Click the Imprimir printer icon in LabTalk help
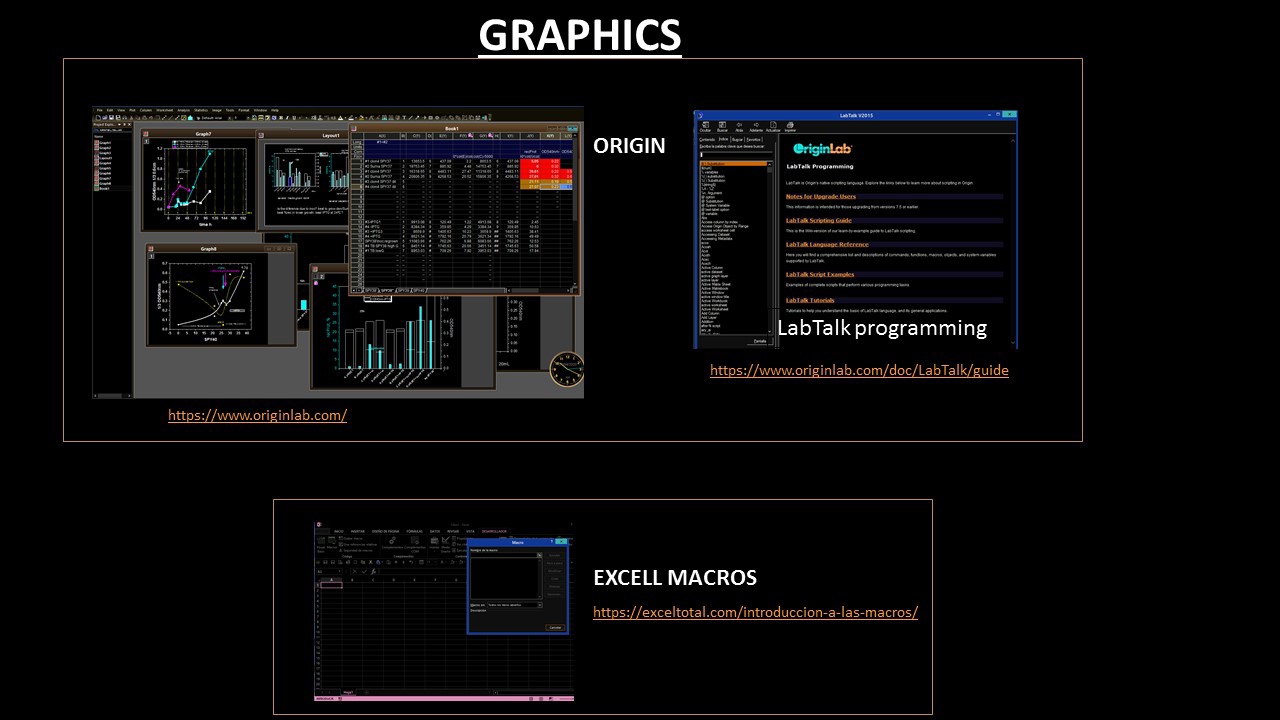Viewport: 1280px width, 720px height. [x=790, y=126]
